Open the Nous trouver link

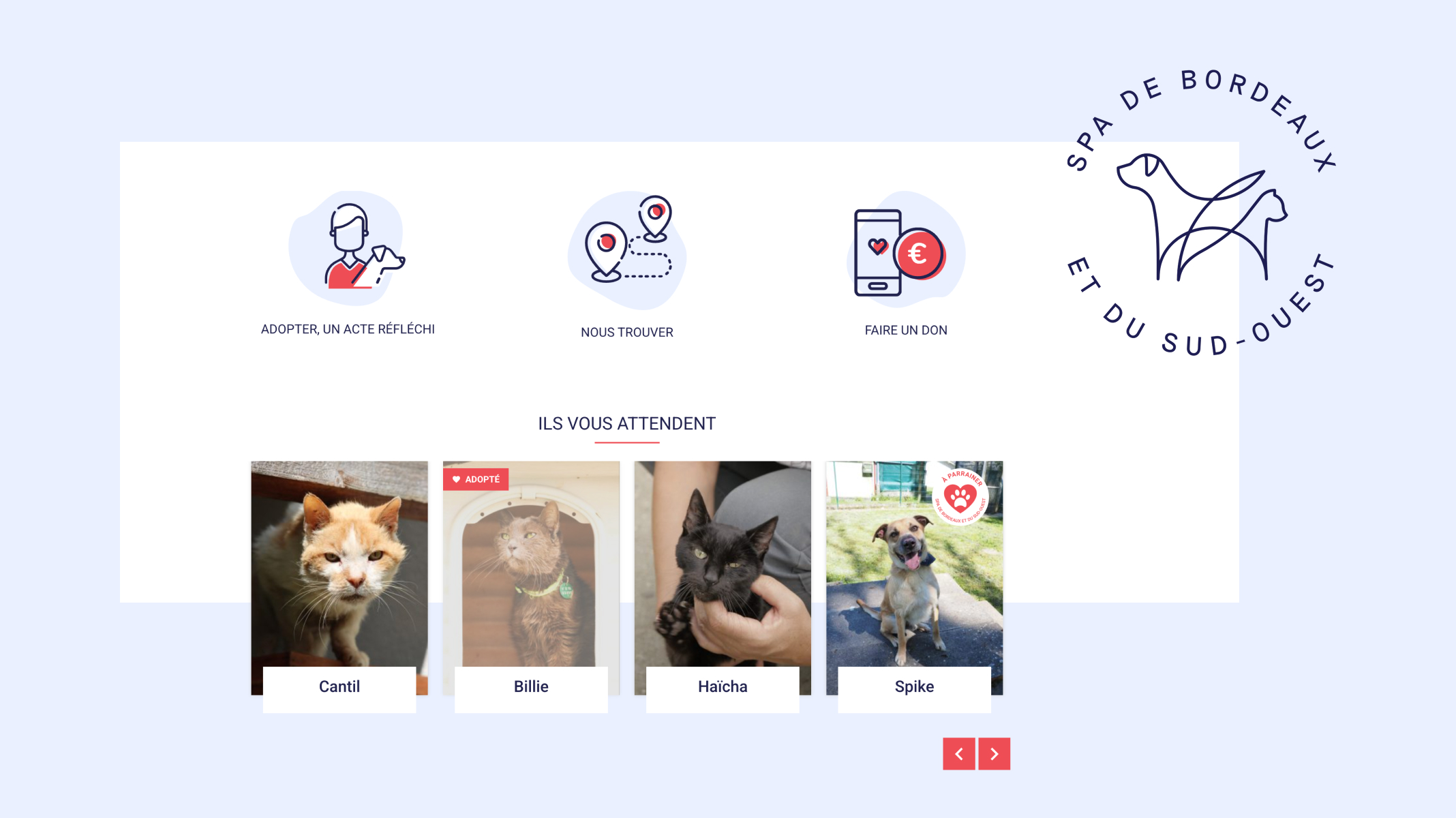627,333
